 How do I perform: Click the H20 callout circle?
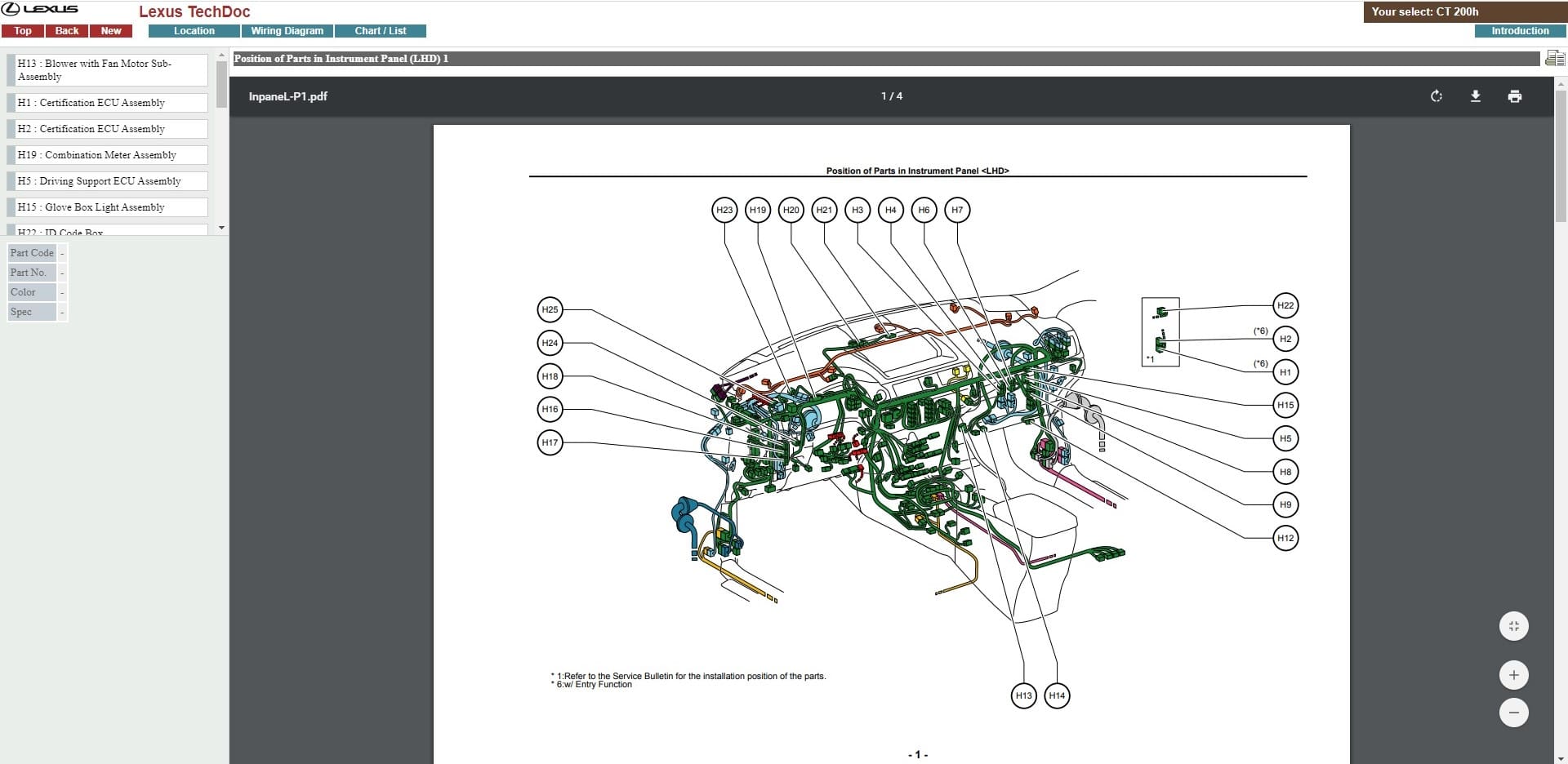(791, 210)
